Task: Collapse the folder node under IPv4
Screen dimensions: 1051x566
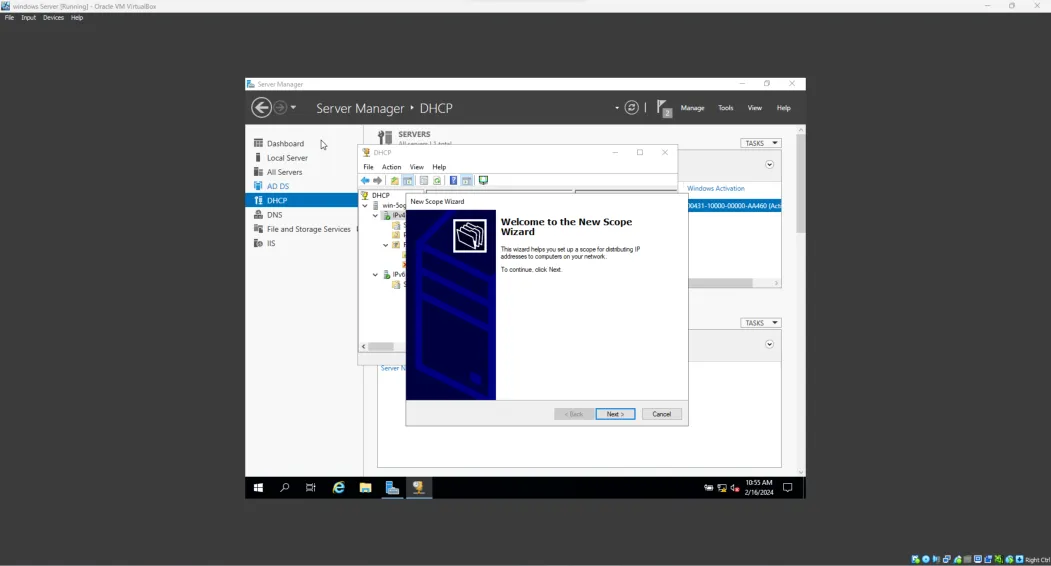Action: click(x=385, y=245)
